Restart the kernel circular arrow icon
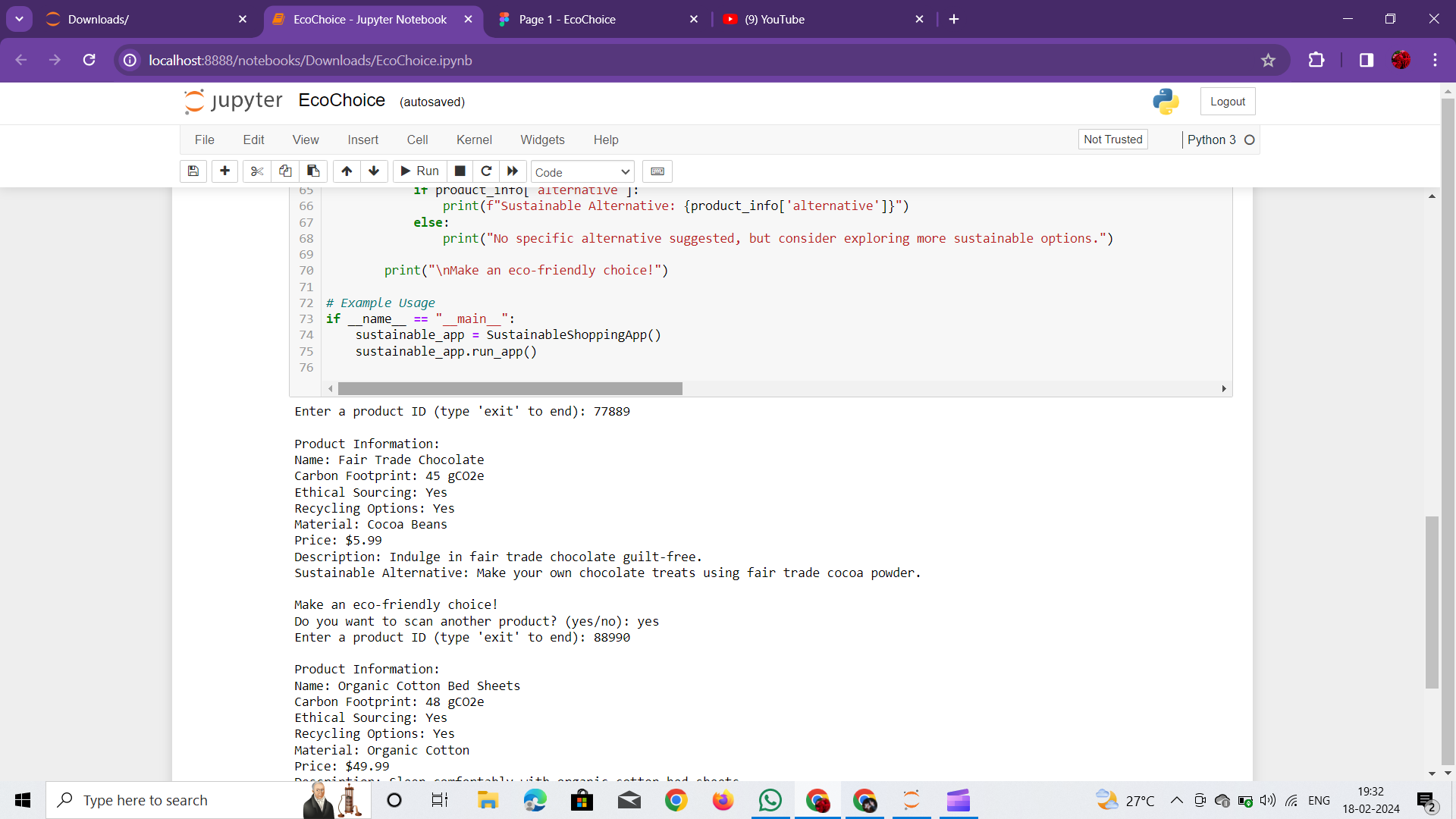Screen dimensions: 1456x819 486,171
